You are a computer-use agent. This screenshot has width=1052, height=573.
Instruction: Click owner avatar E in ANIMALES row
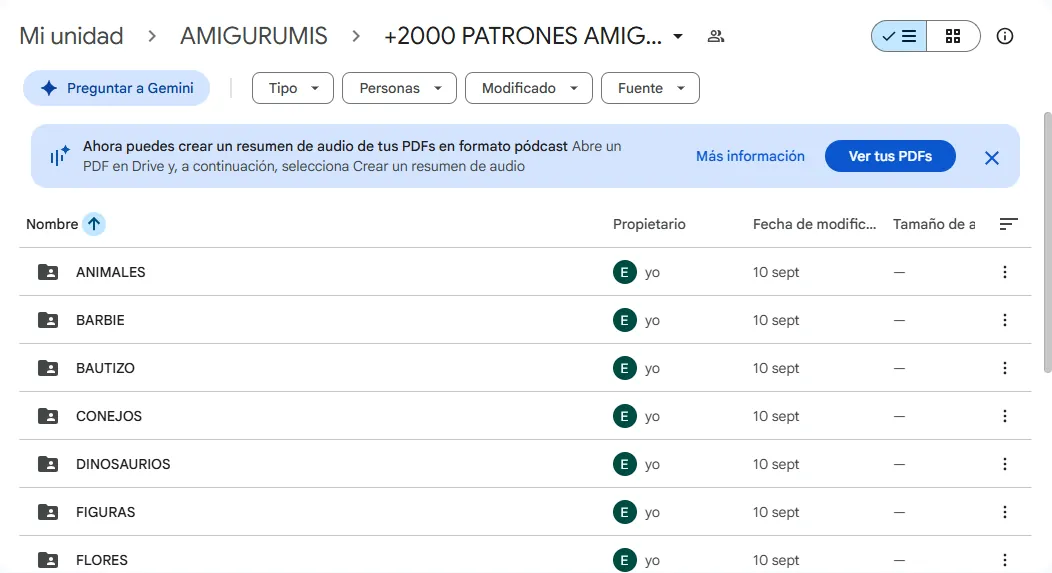(625, 272)
